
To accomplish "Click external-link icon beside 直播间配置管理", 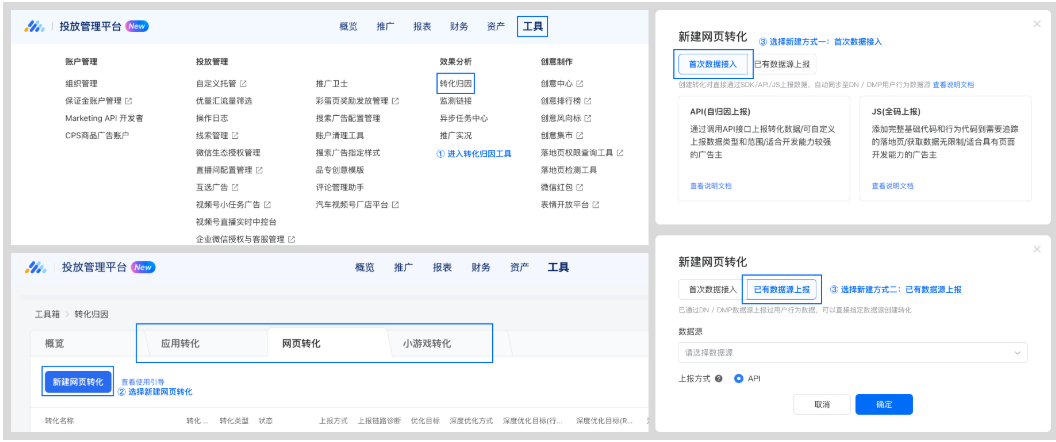I will pos(259,170).
